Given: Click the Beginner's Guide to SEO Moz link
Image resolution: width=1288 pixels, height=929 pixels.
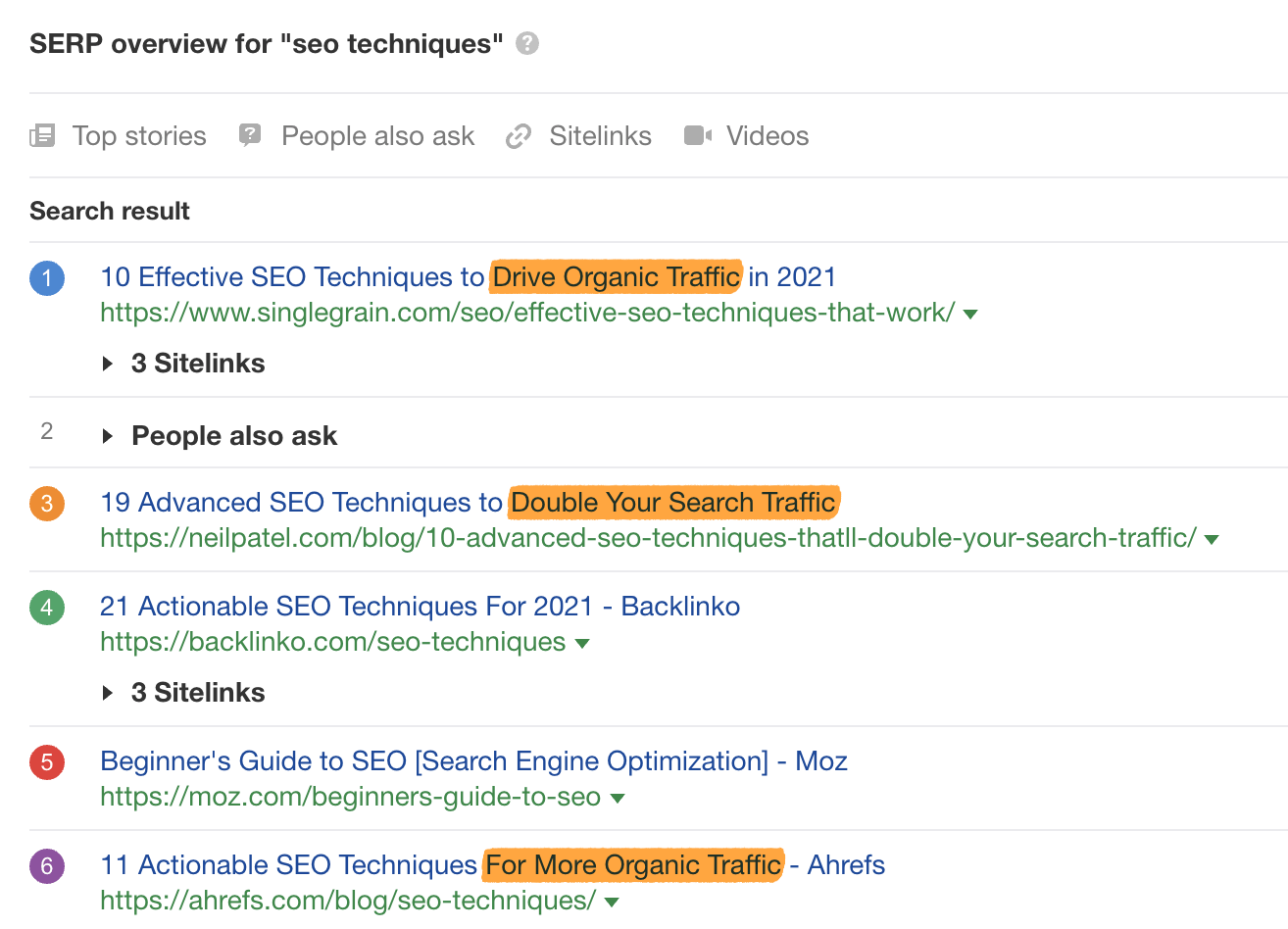Looking at the screenshot, I should tap(473, 761).
